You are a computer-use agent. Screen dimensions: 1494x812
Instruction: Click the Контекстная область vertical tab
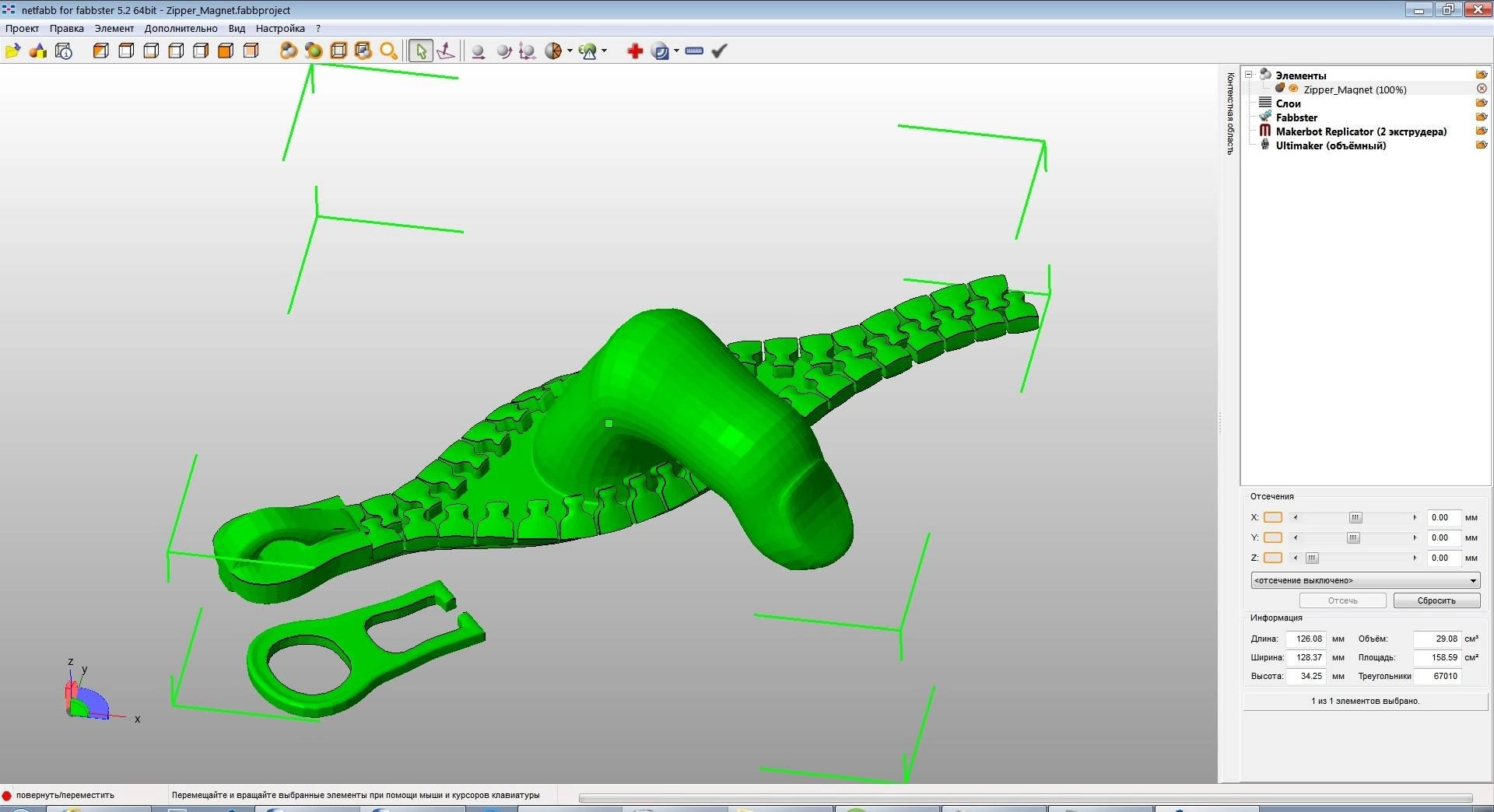(x=1229, y=114)
